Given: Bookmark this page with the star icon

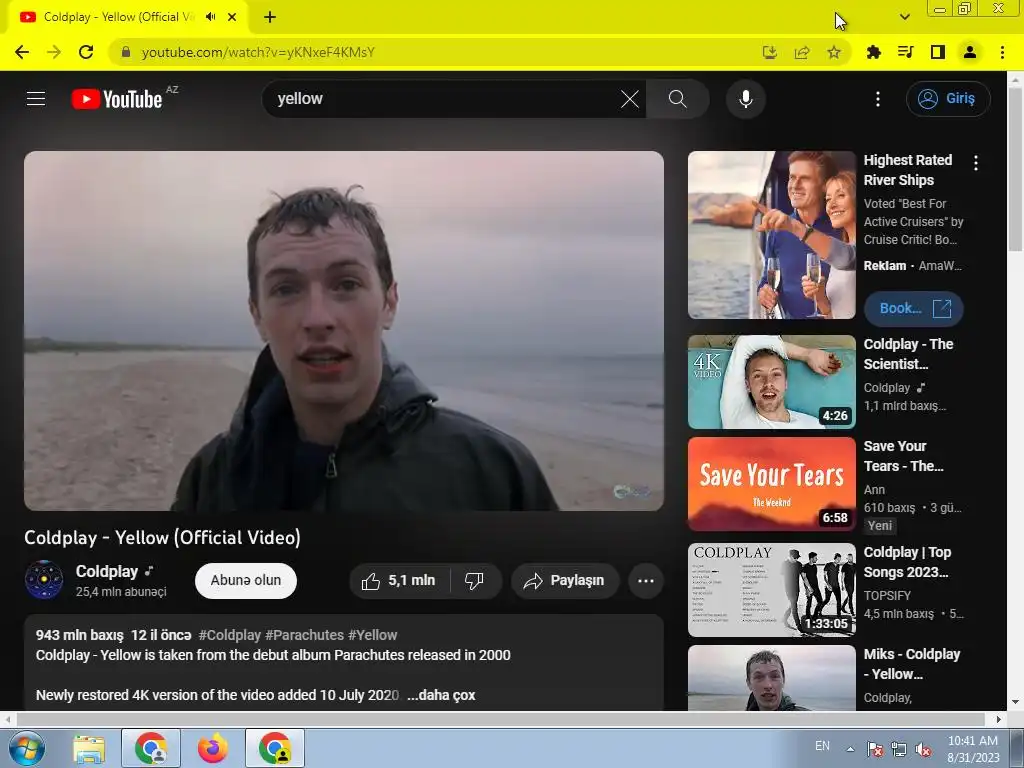Looking at the screenshot, I should click(x=834, y=52).
